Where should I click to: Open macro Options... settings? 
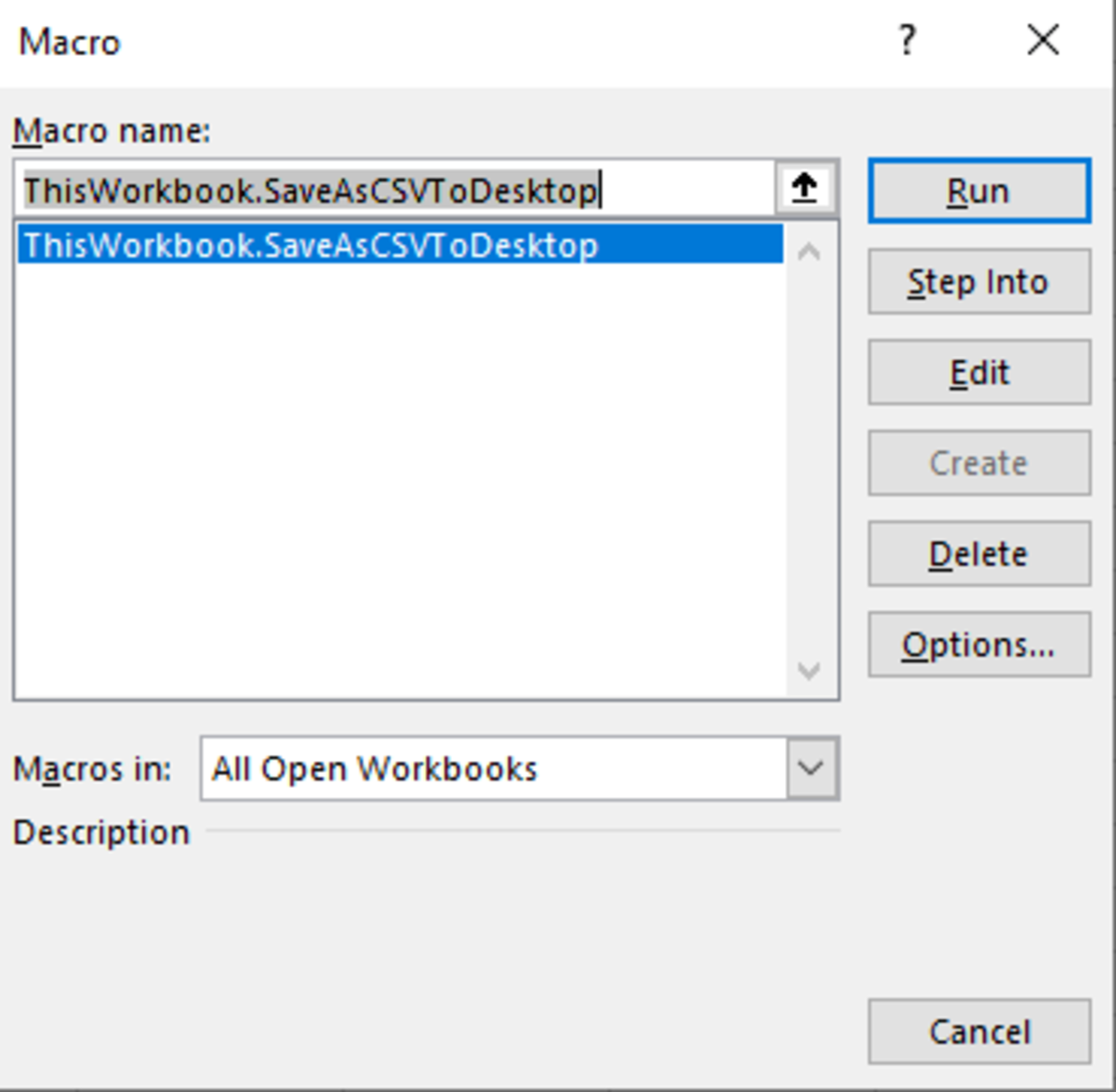(978, 645)
